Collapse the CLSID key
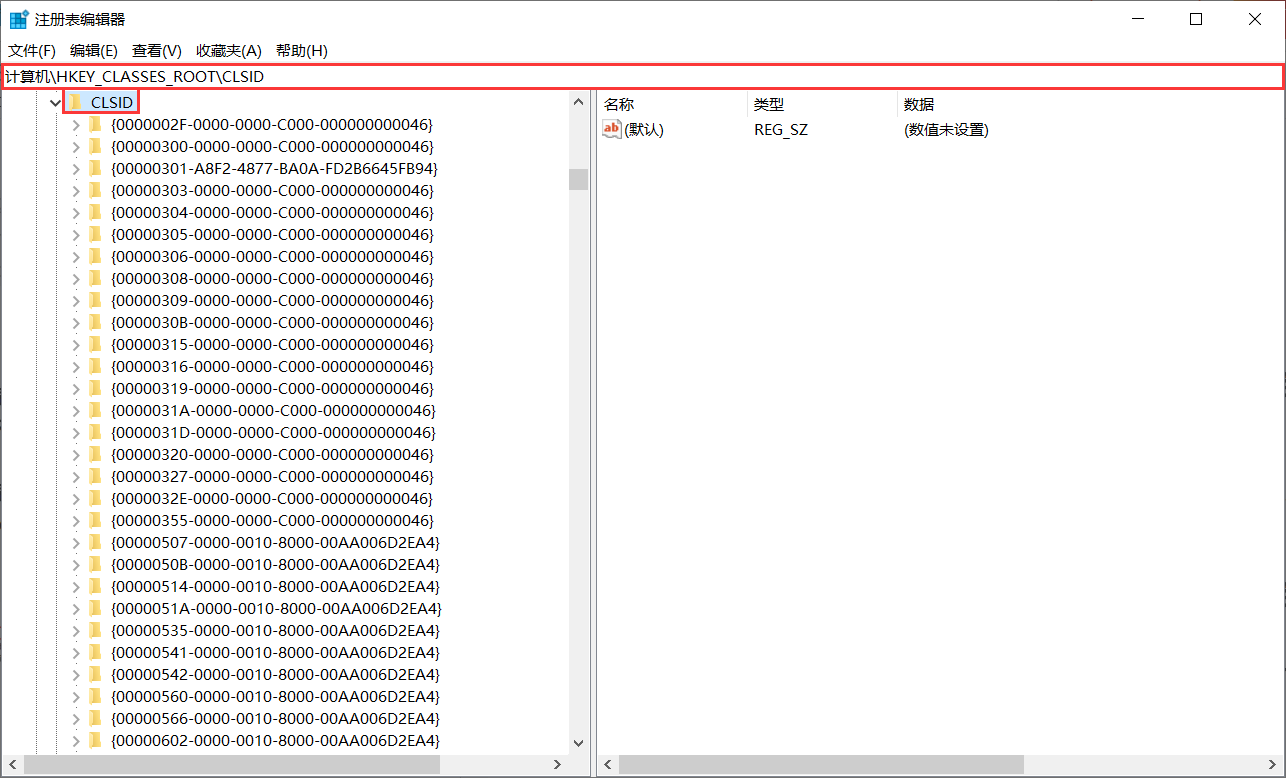The height and width of the screenshot is (778, 1286). 55,103
